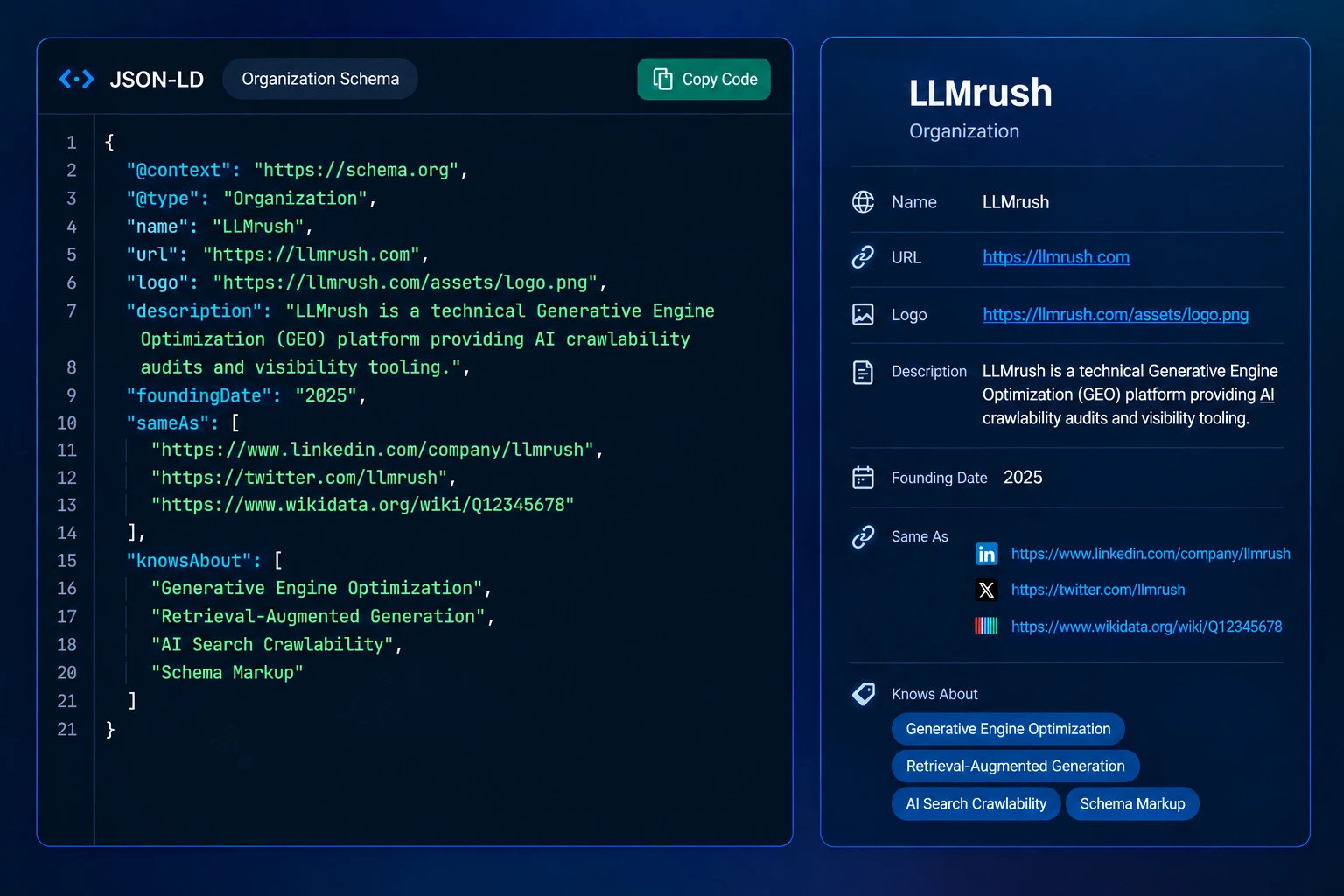Click the globe icon beside Name

pos(863,202)
